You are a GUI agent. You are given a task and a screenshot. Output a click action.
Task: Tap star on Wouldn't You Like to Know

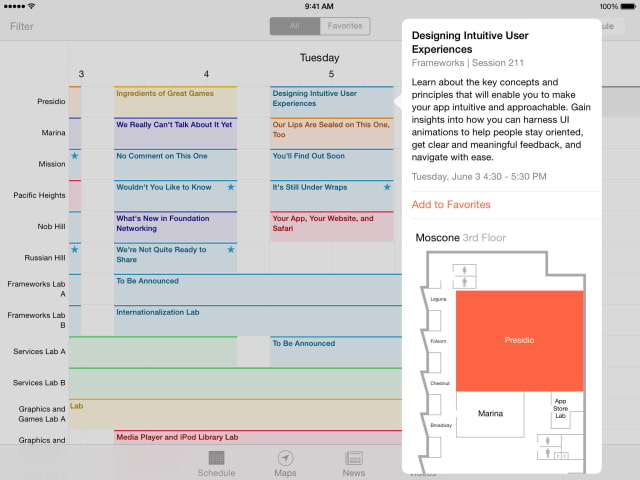[231, 187]
